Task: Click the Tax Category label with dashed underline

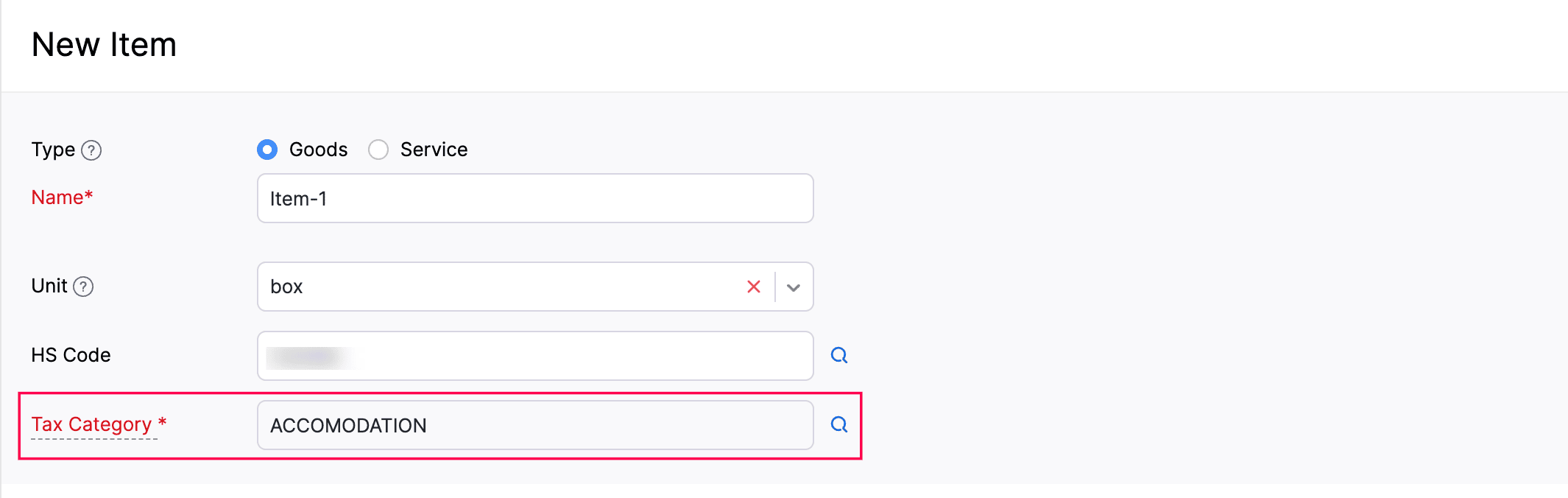Action: [x=91, y=425]
